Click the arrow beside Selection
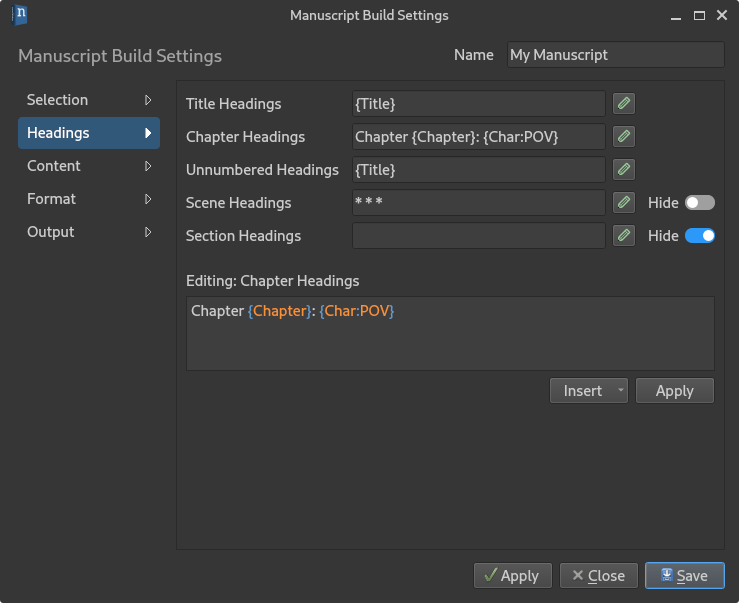739x603 pixels. [148, 100]
